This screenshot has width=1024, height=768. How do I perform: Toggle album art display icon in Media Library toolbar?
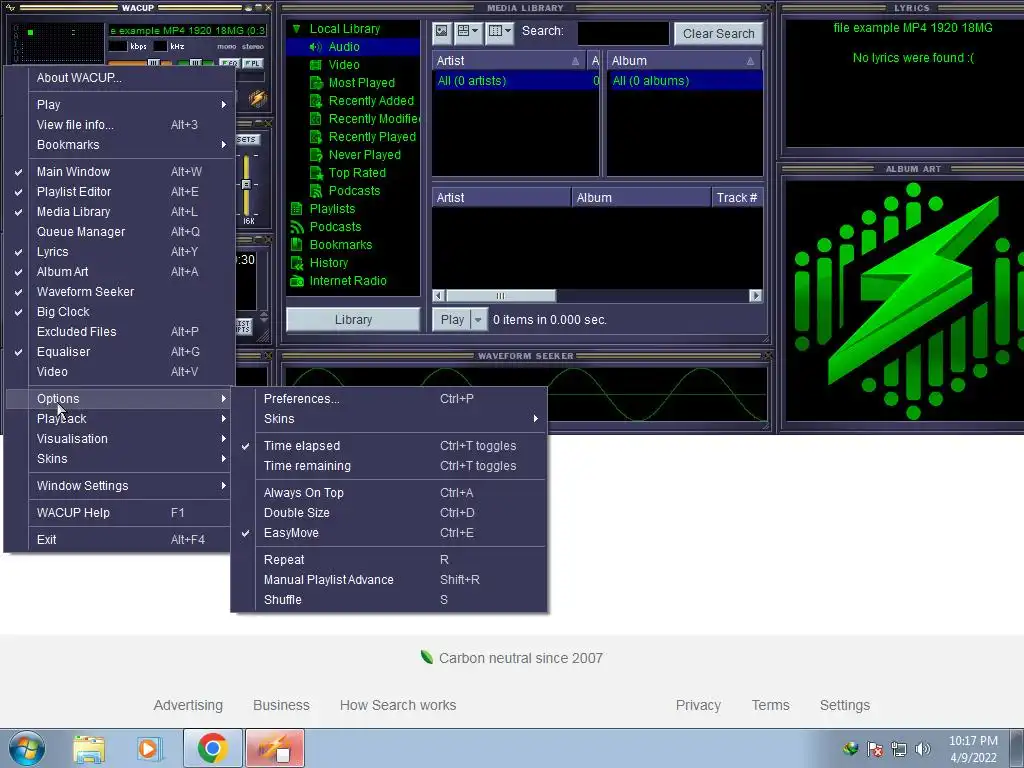coord(441,32)
